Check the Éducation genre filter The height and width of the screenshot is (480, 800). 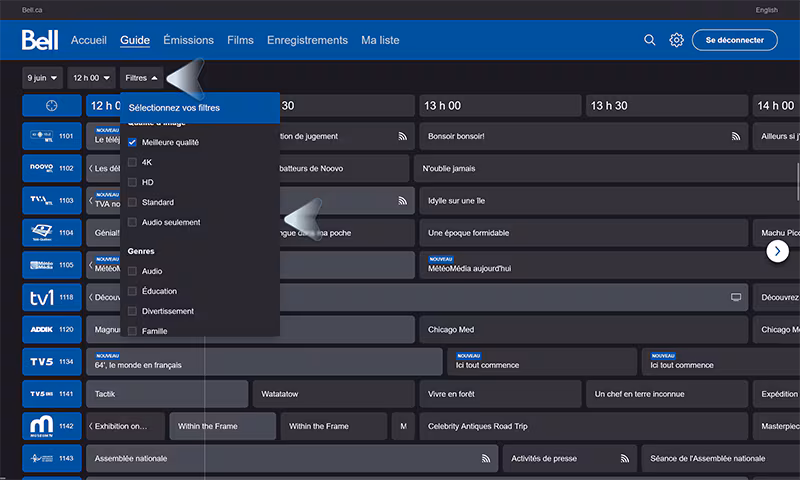132,291
